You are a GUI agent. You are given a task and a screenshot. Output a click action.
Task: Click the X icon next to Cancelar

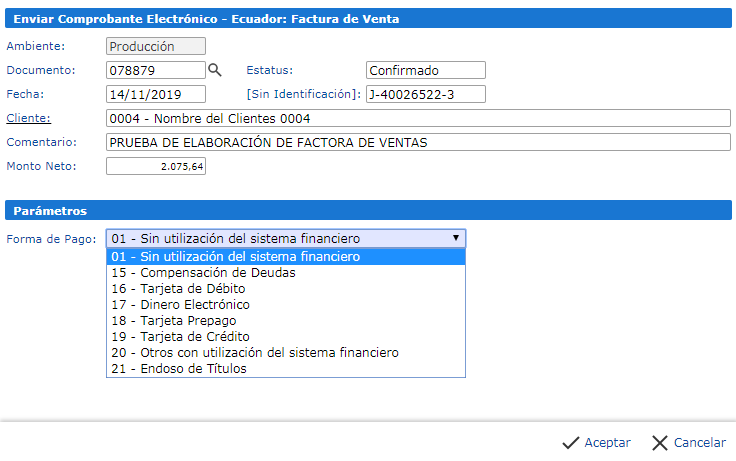[x=660, y=442]
